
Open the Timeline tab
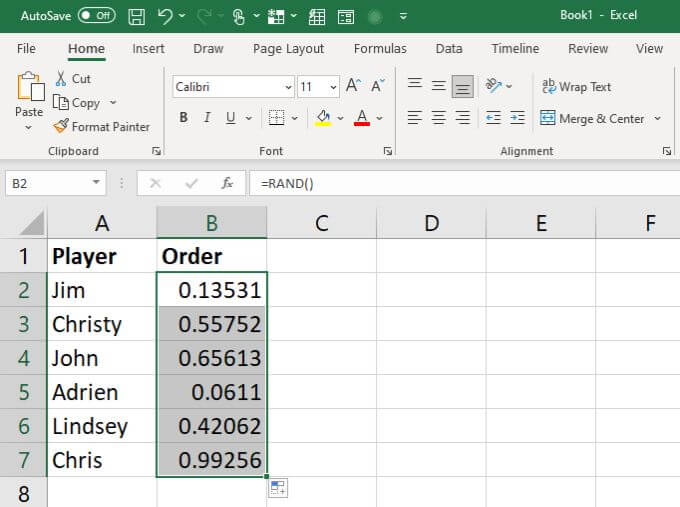[x=515, y=49]
